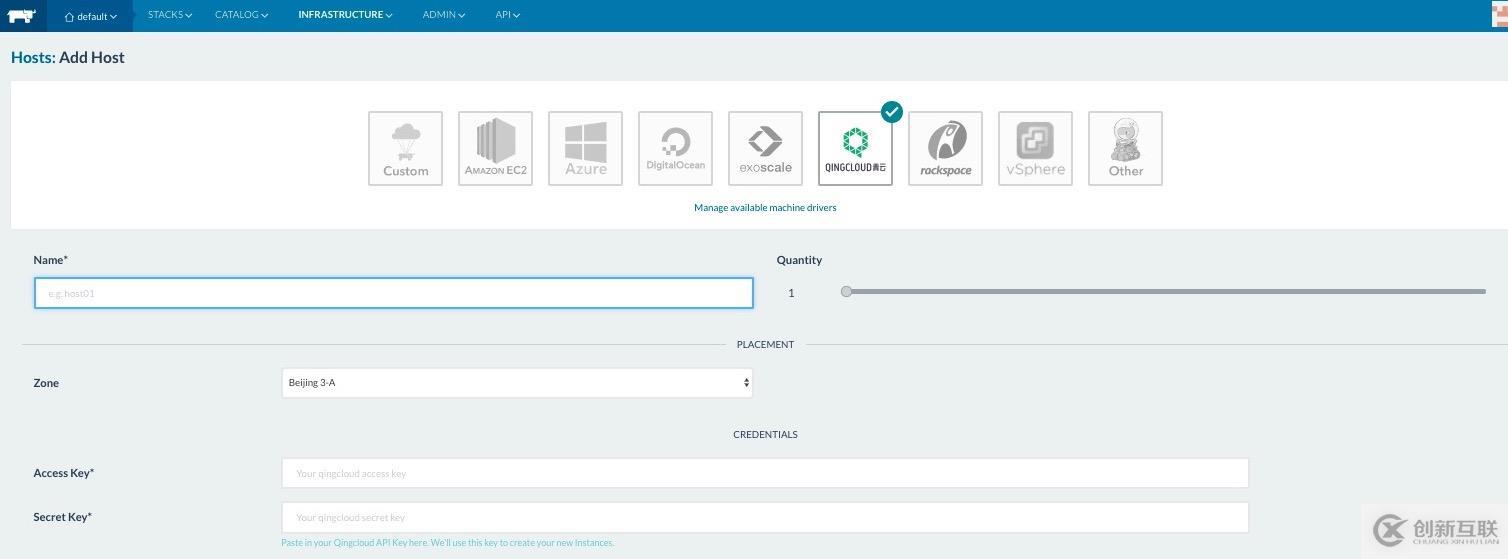1508x559 pixels.
Task: Select the rackspace driver icon
Action: coord(945,148)
